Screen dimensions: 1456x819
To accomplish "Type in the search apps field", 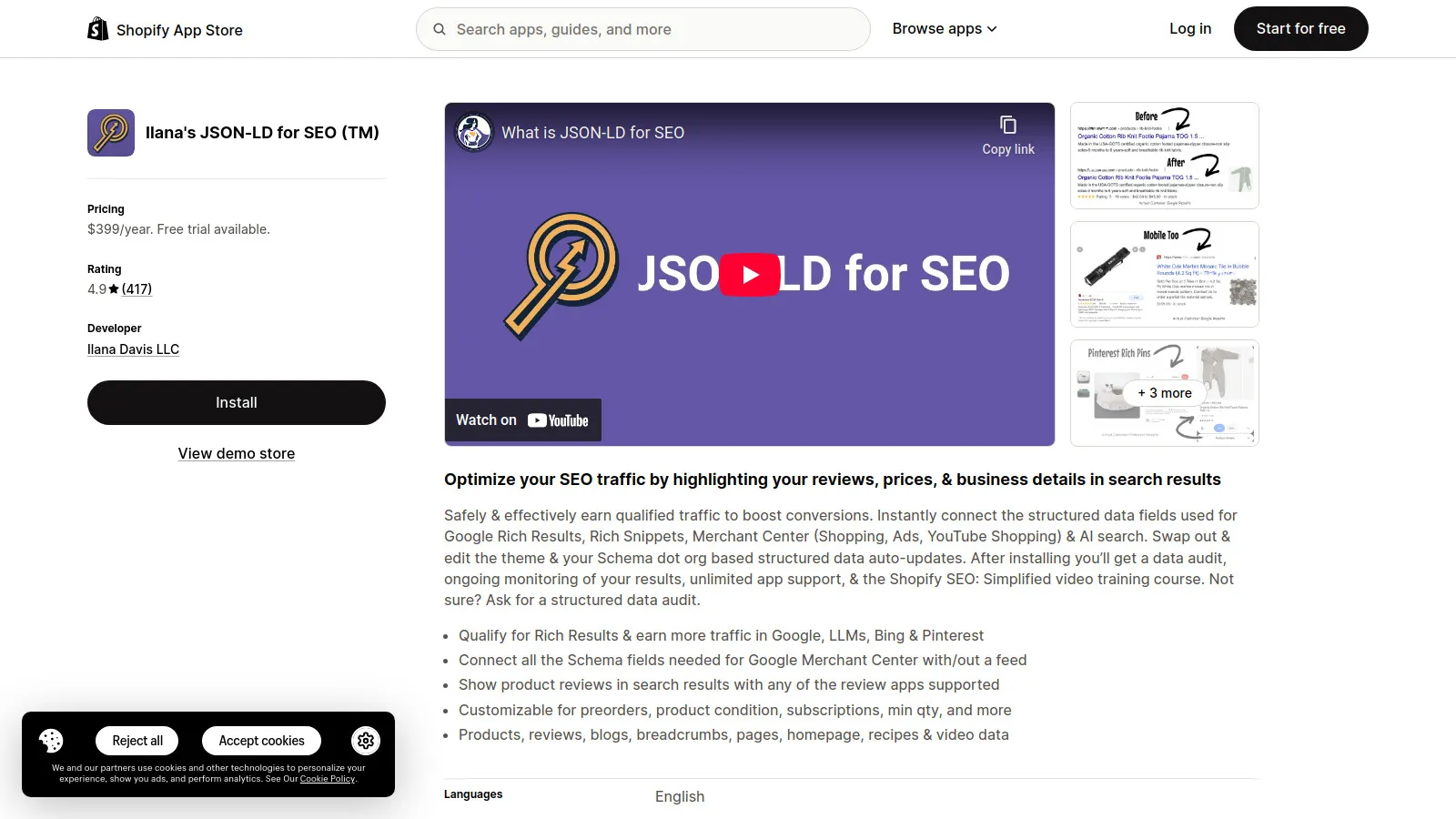I will point(655,29).
